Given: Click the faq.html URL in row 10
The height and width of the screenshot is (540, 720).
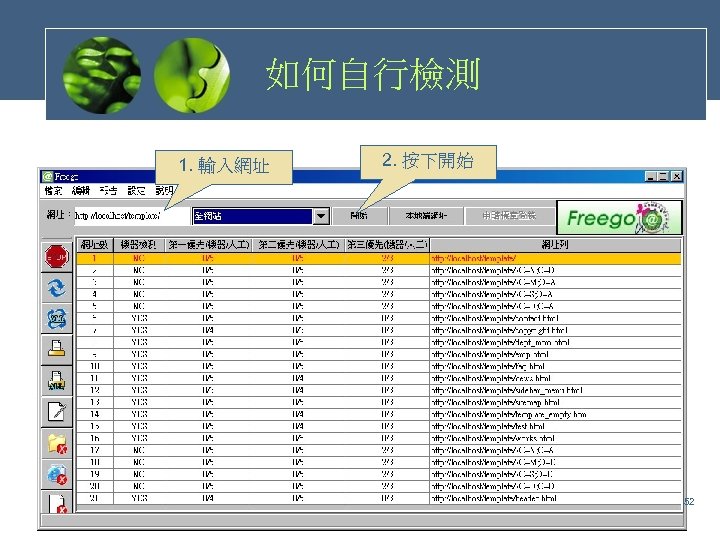Looking at the screenshot, I should (x=488, y=366).
